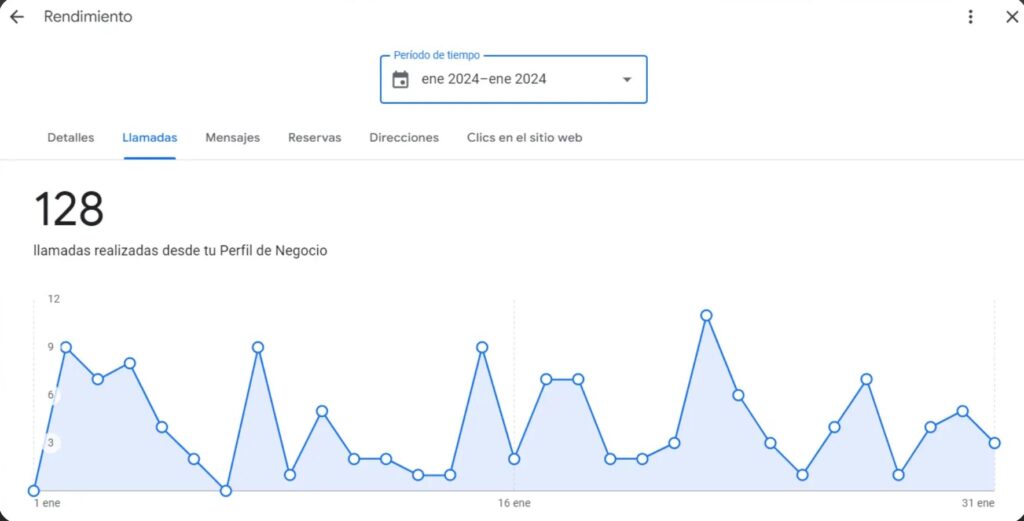The width and height of the screenshot is (1024, 521).
Task: Select the 'ene 2024–ene 2024' period value
Action: coord(484,80)
